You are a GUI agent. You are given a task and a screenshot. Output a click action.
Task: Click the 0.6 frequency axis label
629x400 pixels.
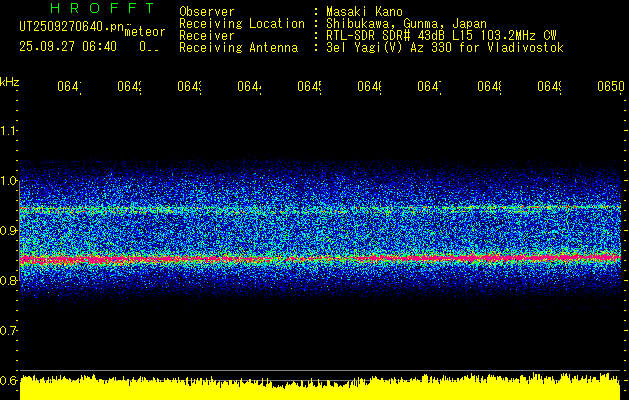pyautogui.click(x=9, y=380)
